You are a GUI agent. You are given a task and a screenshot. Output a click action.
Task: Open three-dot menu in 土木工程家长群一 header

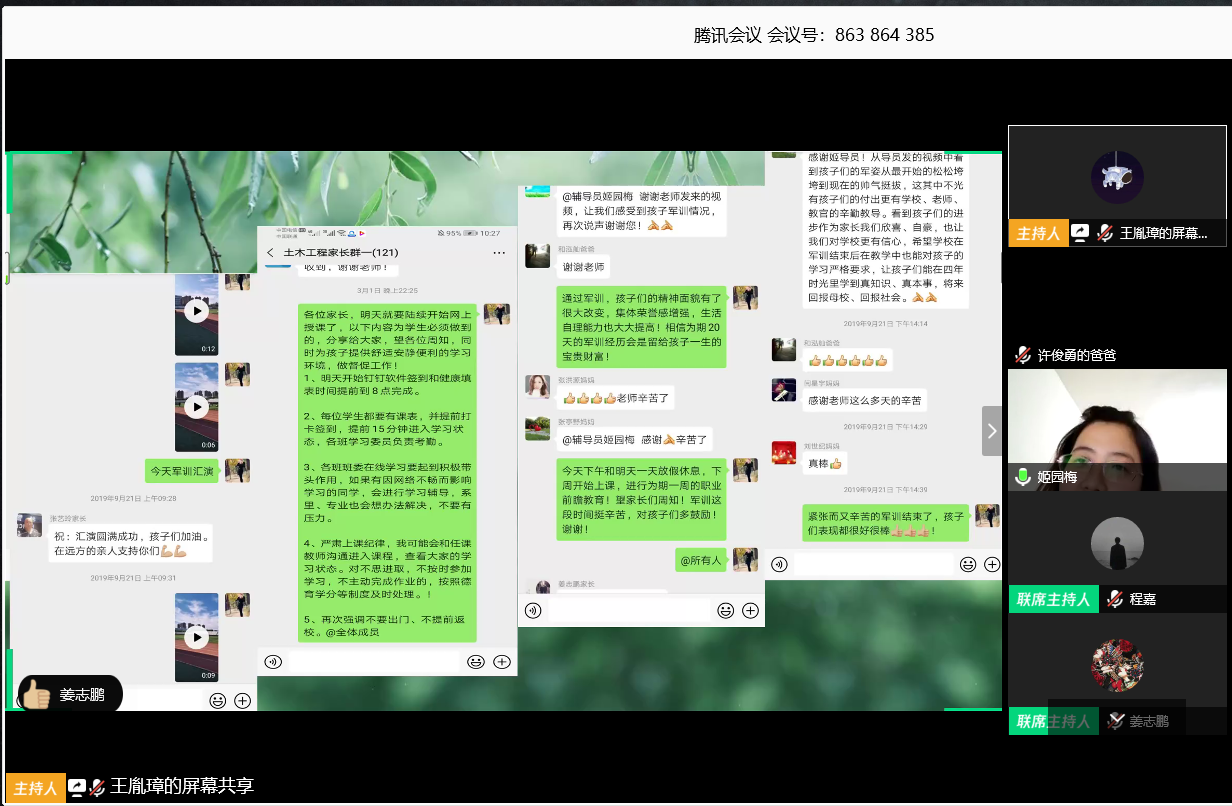[499, 254]
